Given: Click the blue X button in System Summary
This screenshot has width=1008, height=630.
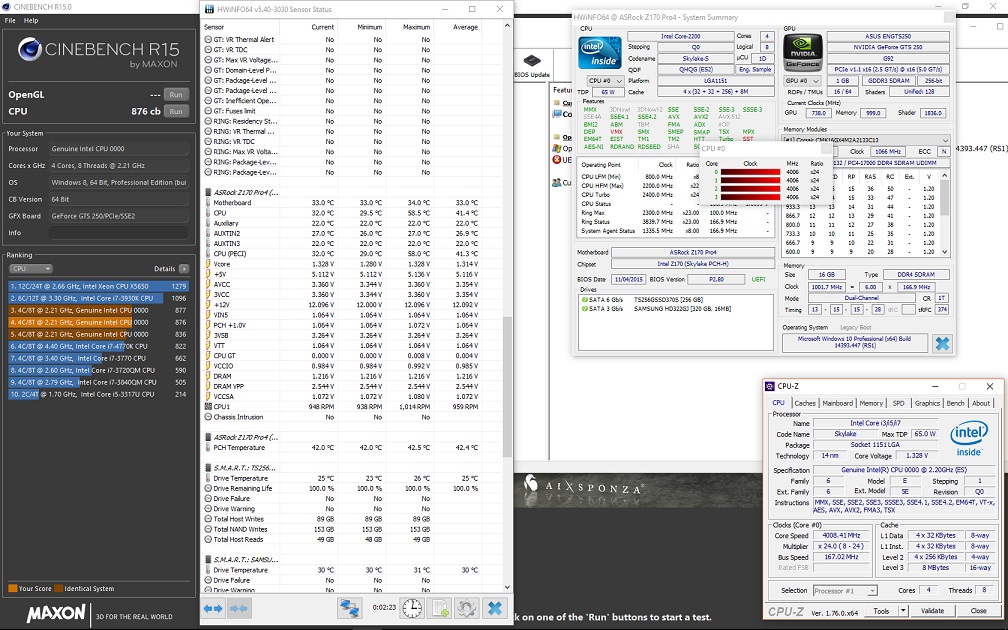Looking at the screenshot, I should click(942, 343).
